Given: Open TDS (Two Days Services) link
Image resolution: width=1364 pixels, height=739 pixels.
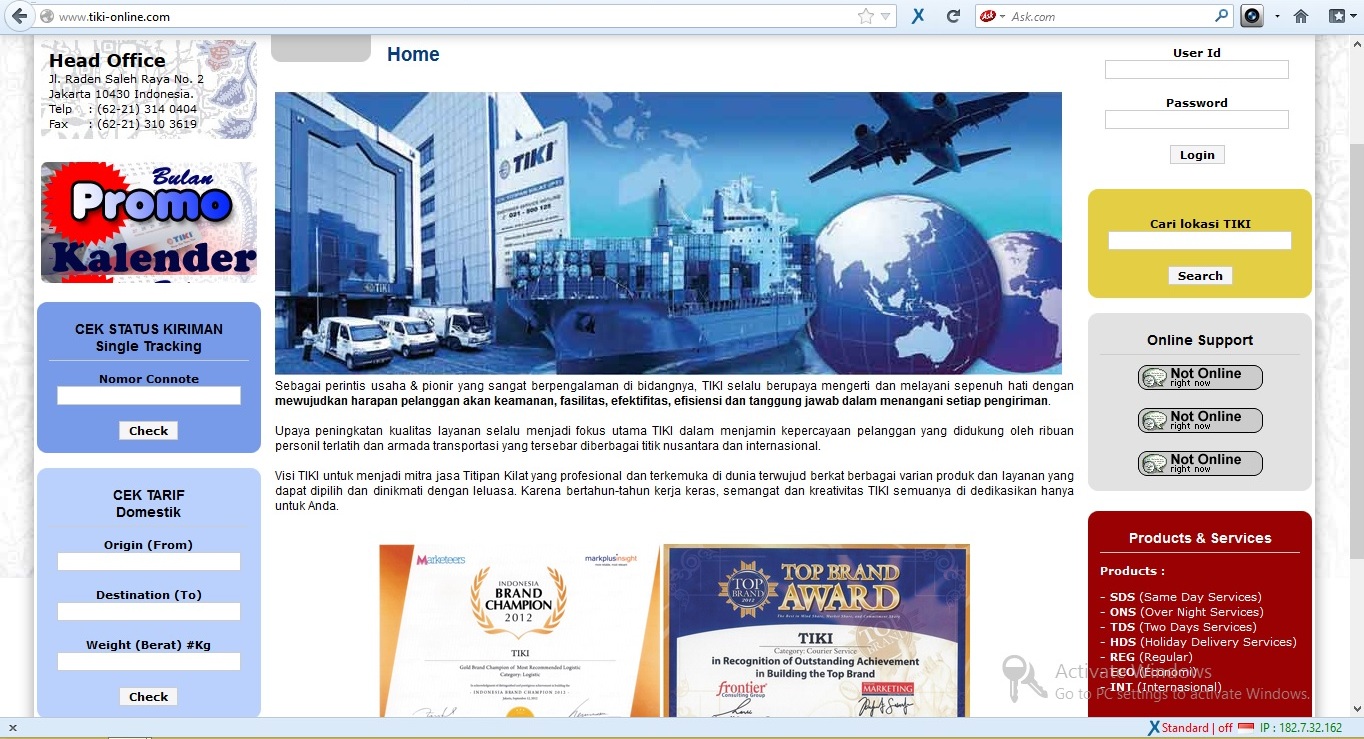Looking at the screenshot, I should pos(1182,627).
